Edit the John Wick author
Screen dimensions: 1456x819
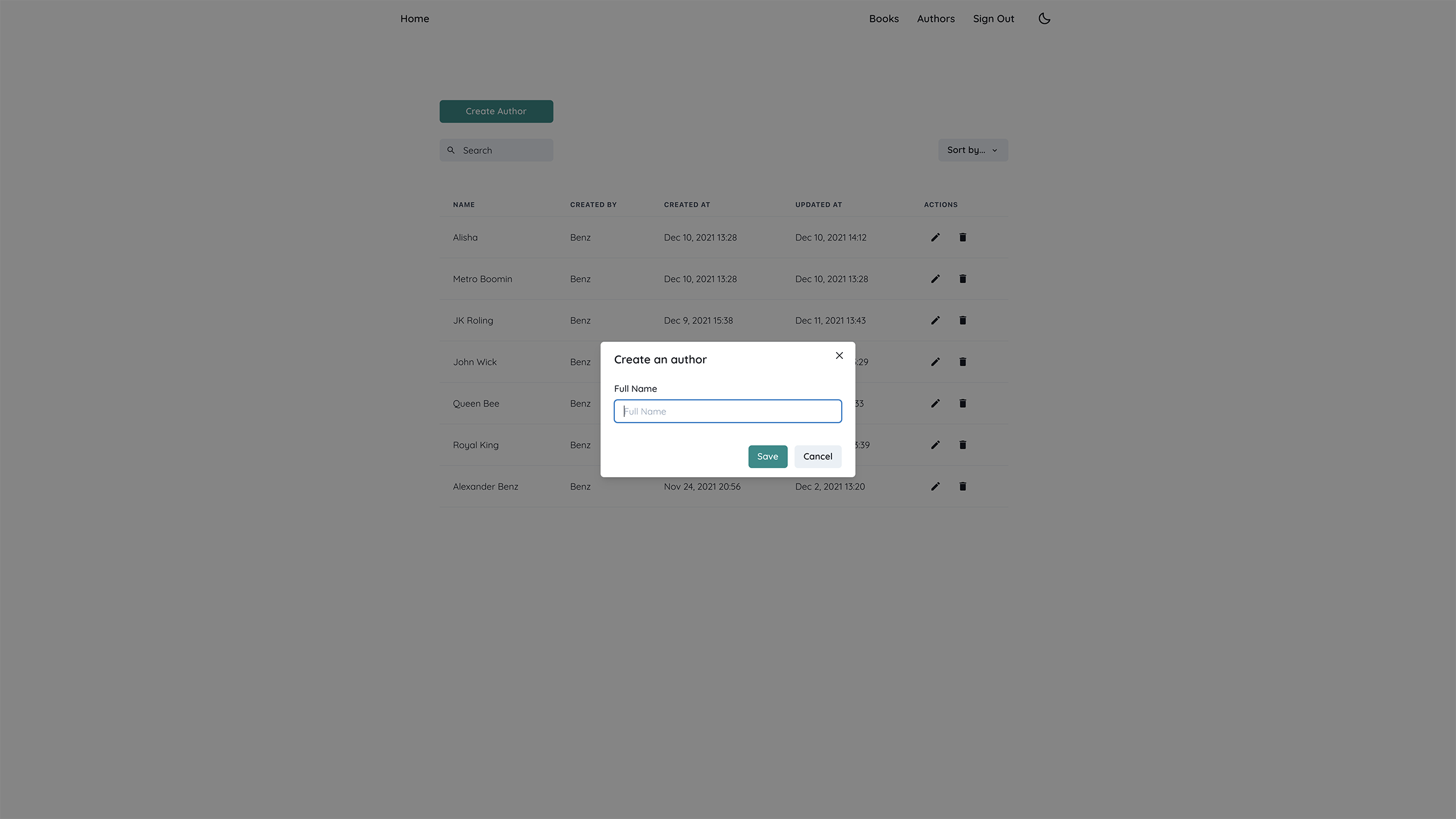(x=935, y=362)
